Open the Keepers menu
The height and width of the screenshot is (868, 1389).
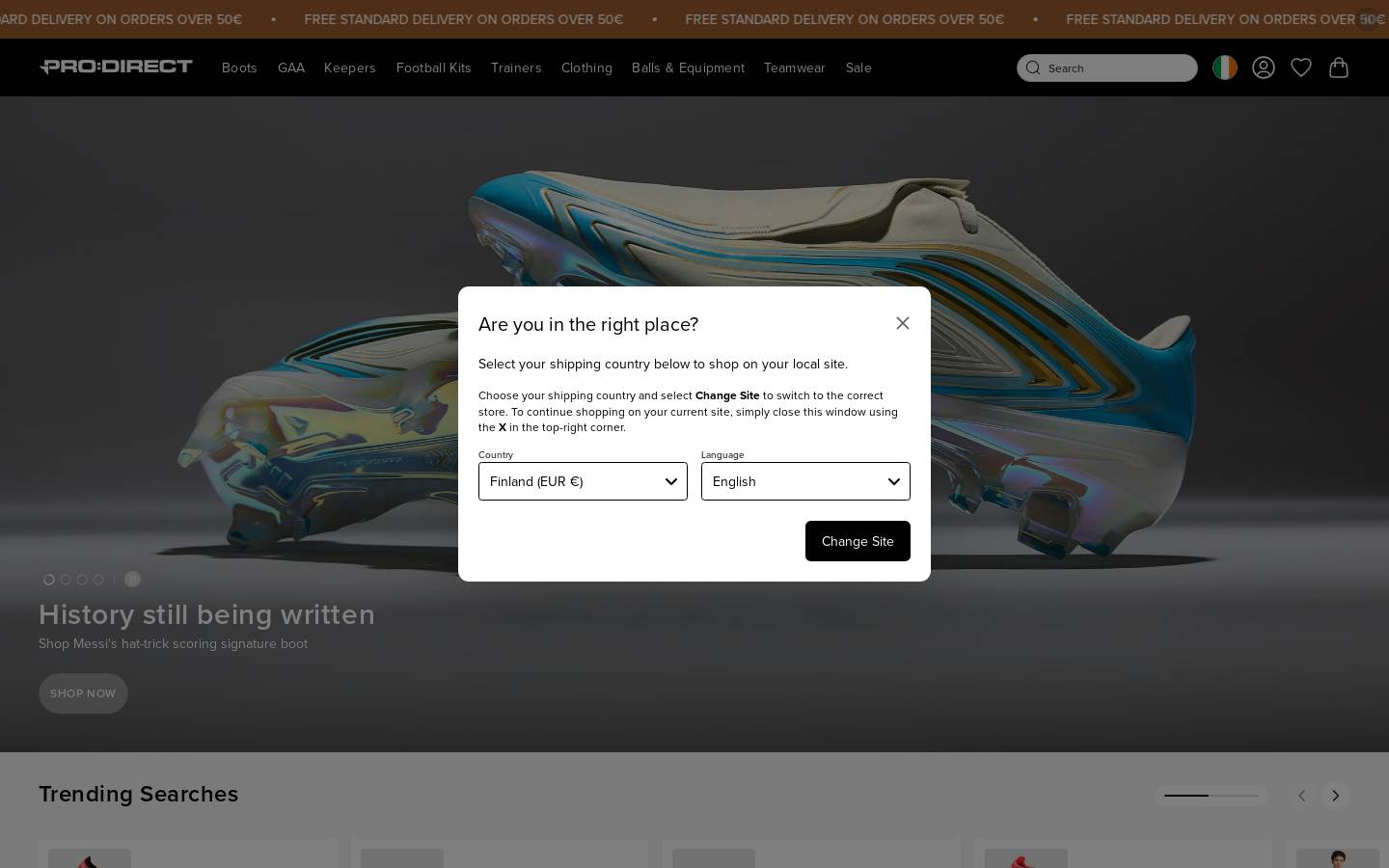pos(349,68)
